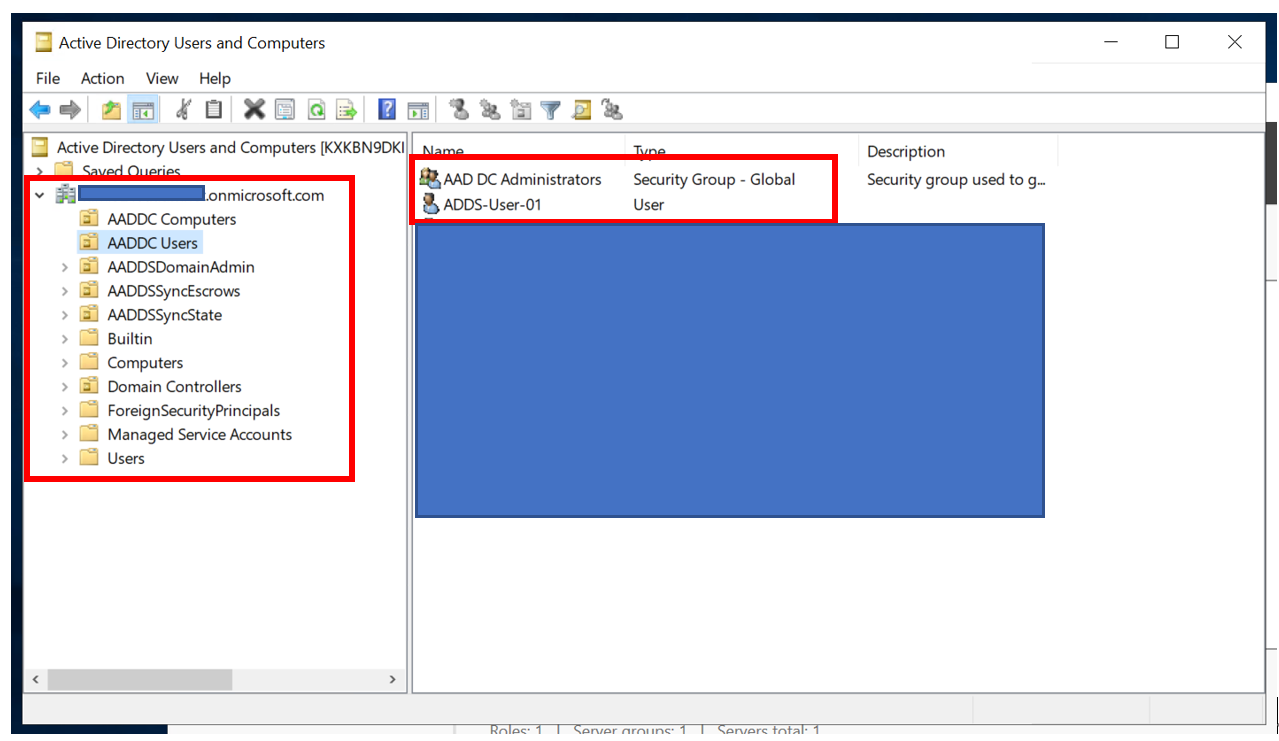Screen dimensions: 1279x741
Task: Click right arrow of tree pane scrollbar
Action: click(x=392, y=679)
